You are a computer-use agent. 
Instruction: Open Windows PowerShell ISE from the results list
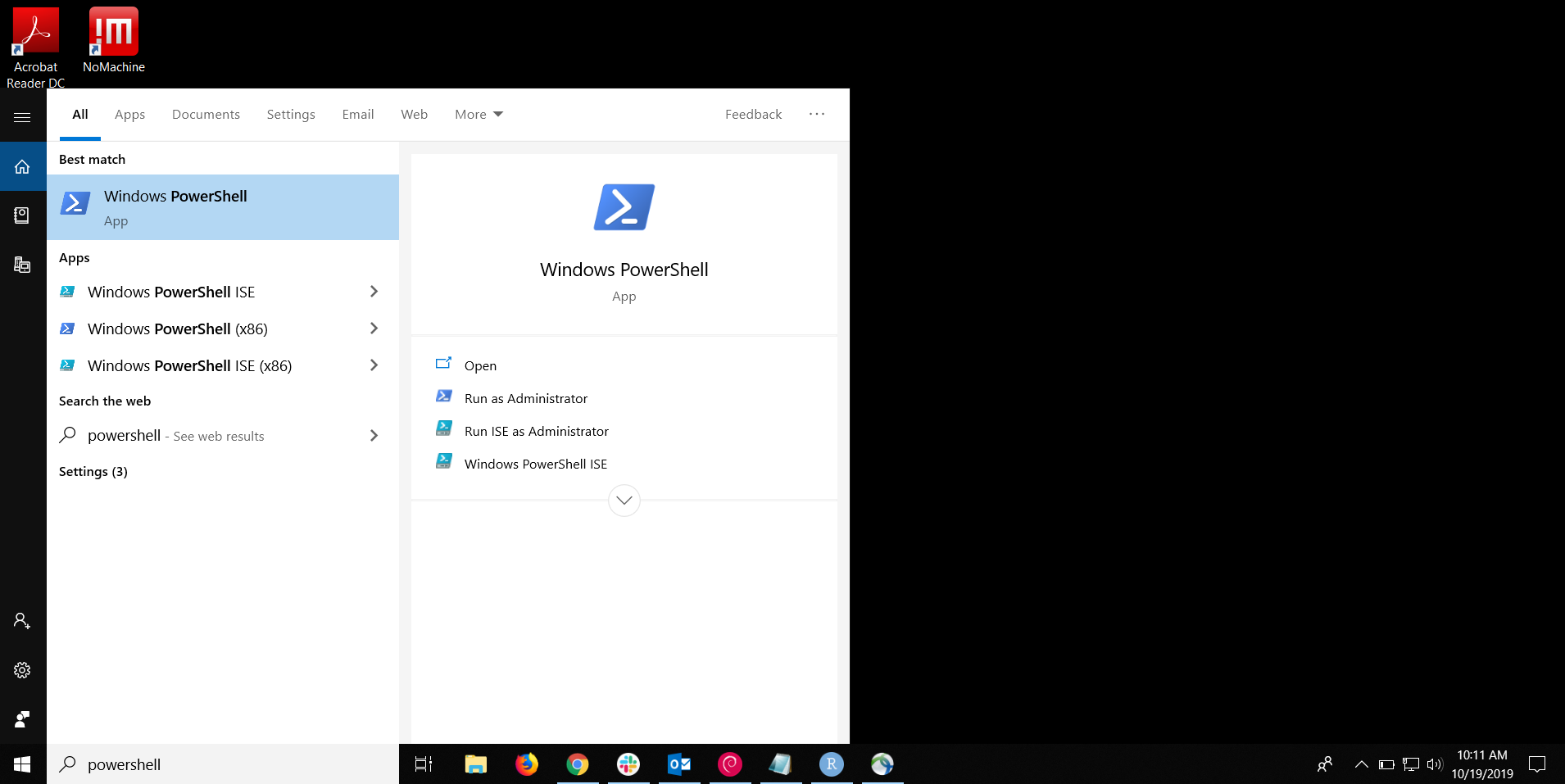(x=171, y=292)
